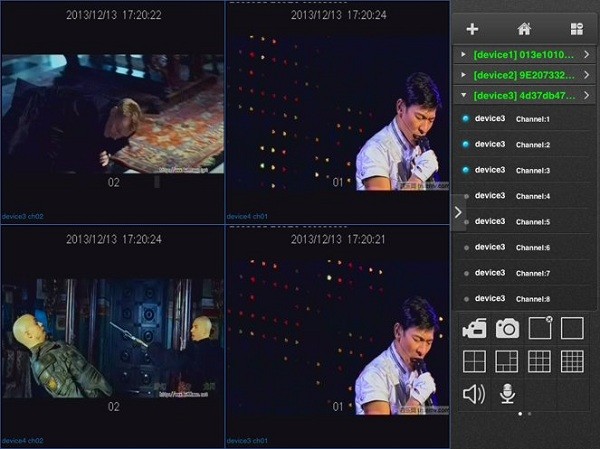Select the one-large-plus-small windows layout
Viewport: 600px width, 449px height.
(507, 361)
